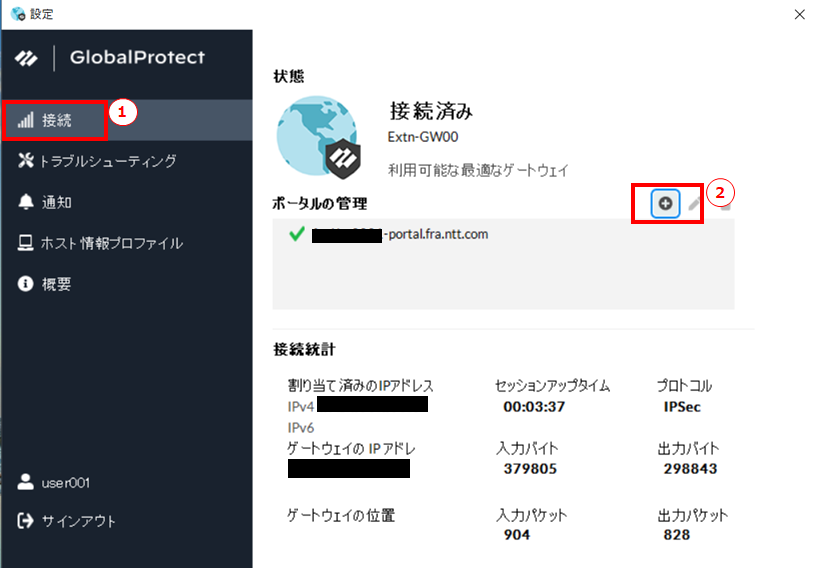
Task: Click the 接続統計 heading
Action: pos(304,349)
